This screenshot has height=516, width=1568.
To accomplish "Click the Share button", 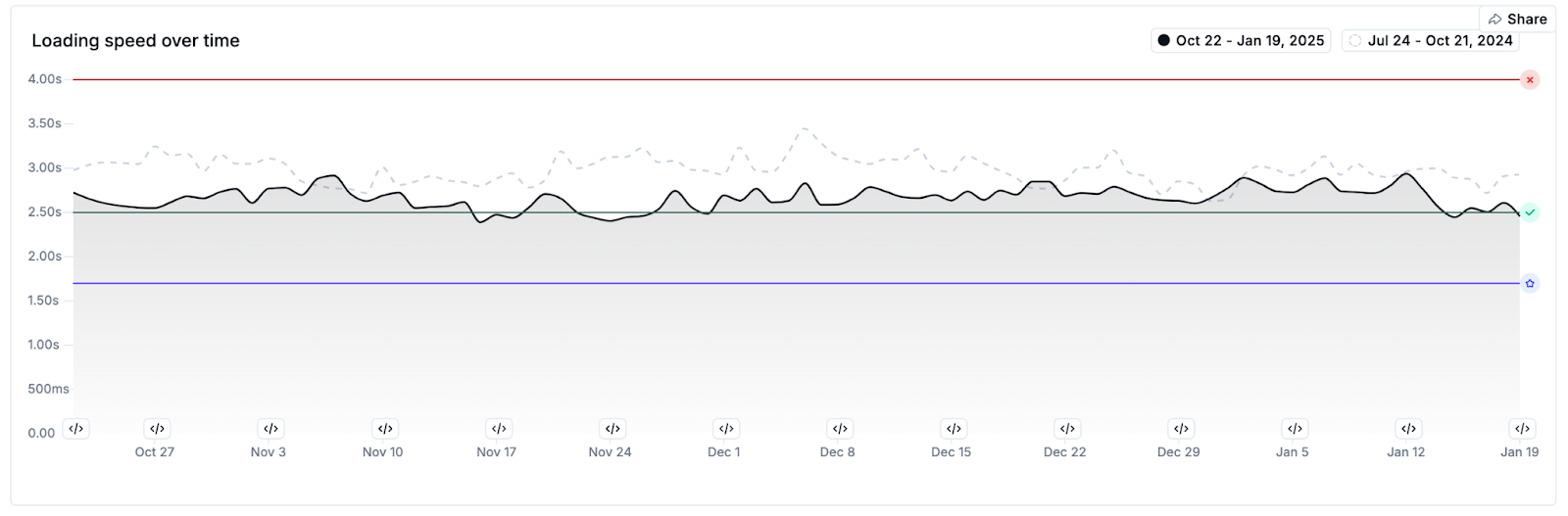I will tap(1517, 19).
